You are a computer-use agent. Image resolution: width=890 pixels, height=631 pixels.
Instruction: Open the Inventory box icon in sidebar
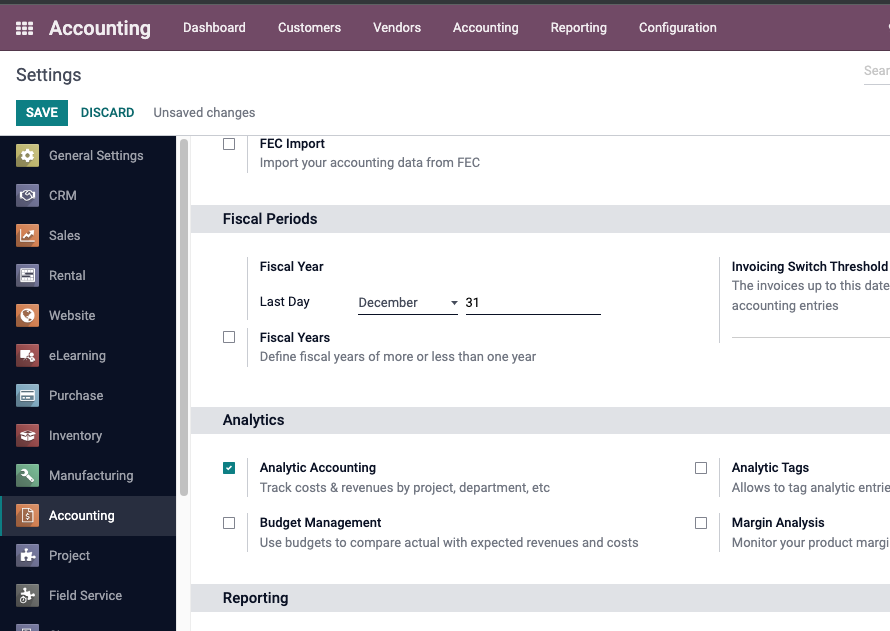pyautogui.click(x=28, y=436)
